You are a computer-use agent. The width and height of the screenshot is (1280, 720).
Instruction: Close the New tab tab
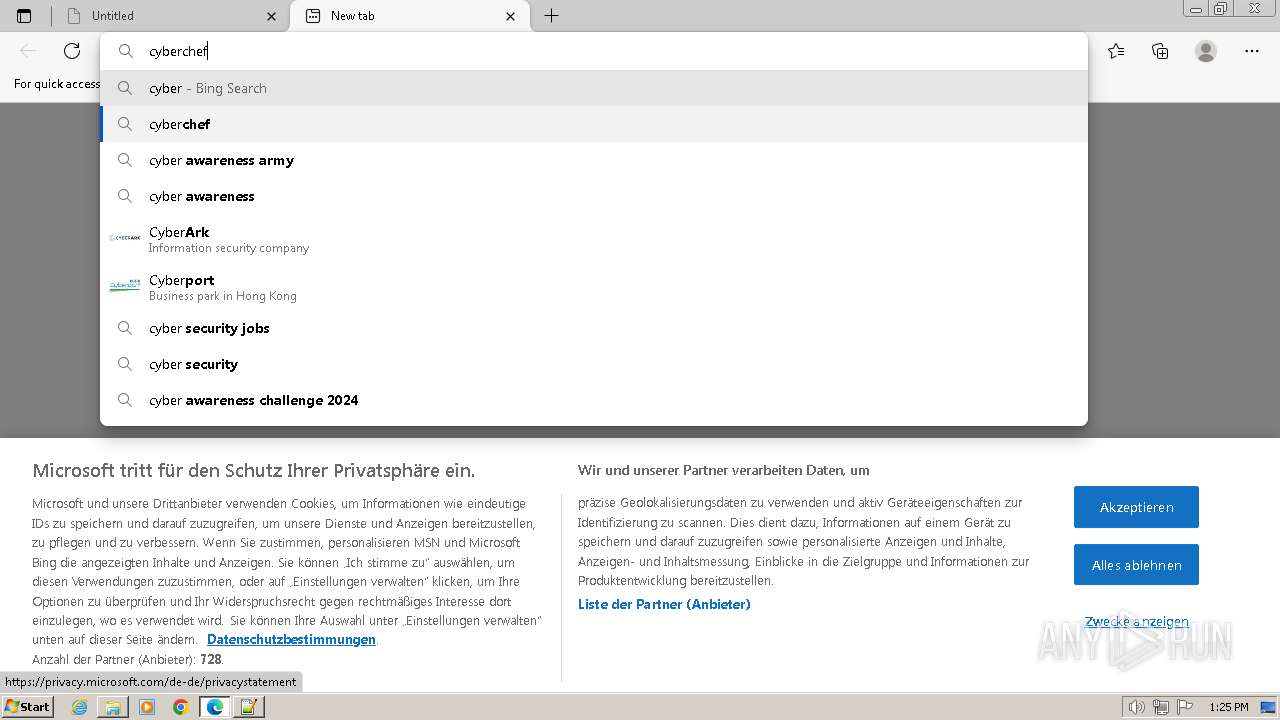click(x=511, y=16)
